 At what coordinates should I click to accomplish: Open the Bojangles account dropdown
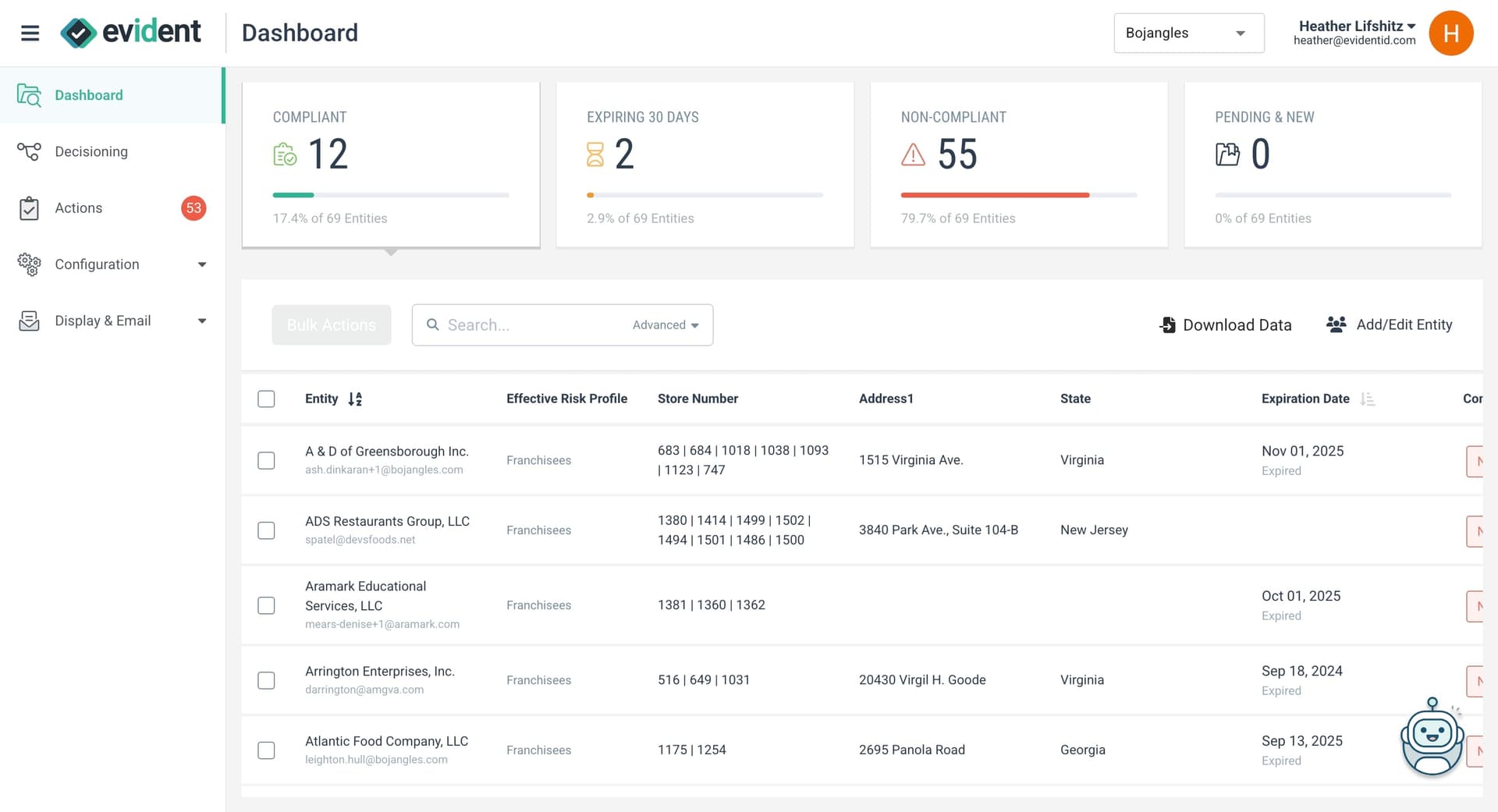click(x=1189, y=33)
